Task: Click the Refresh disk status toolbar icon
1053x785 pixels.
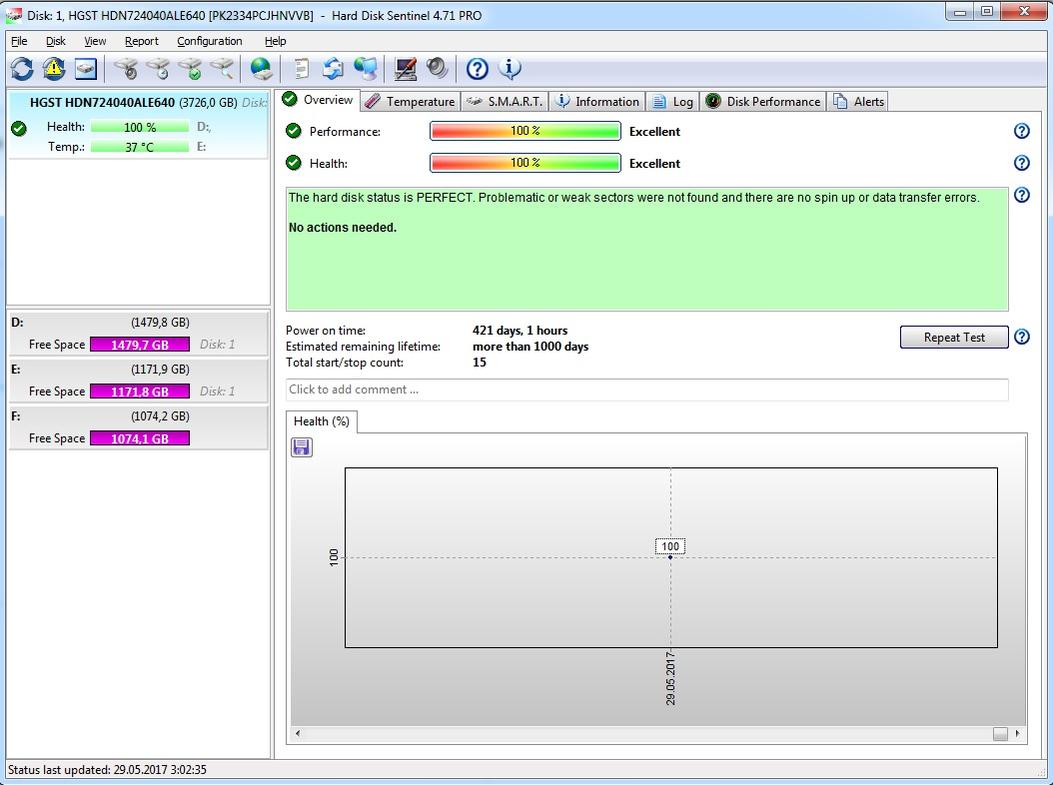Action: [x=21, y=68]
